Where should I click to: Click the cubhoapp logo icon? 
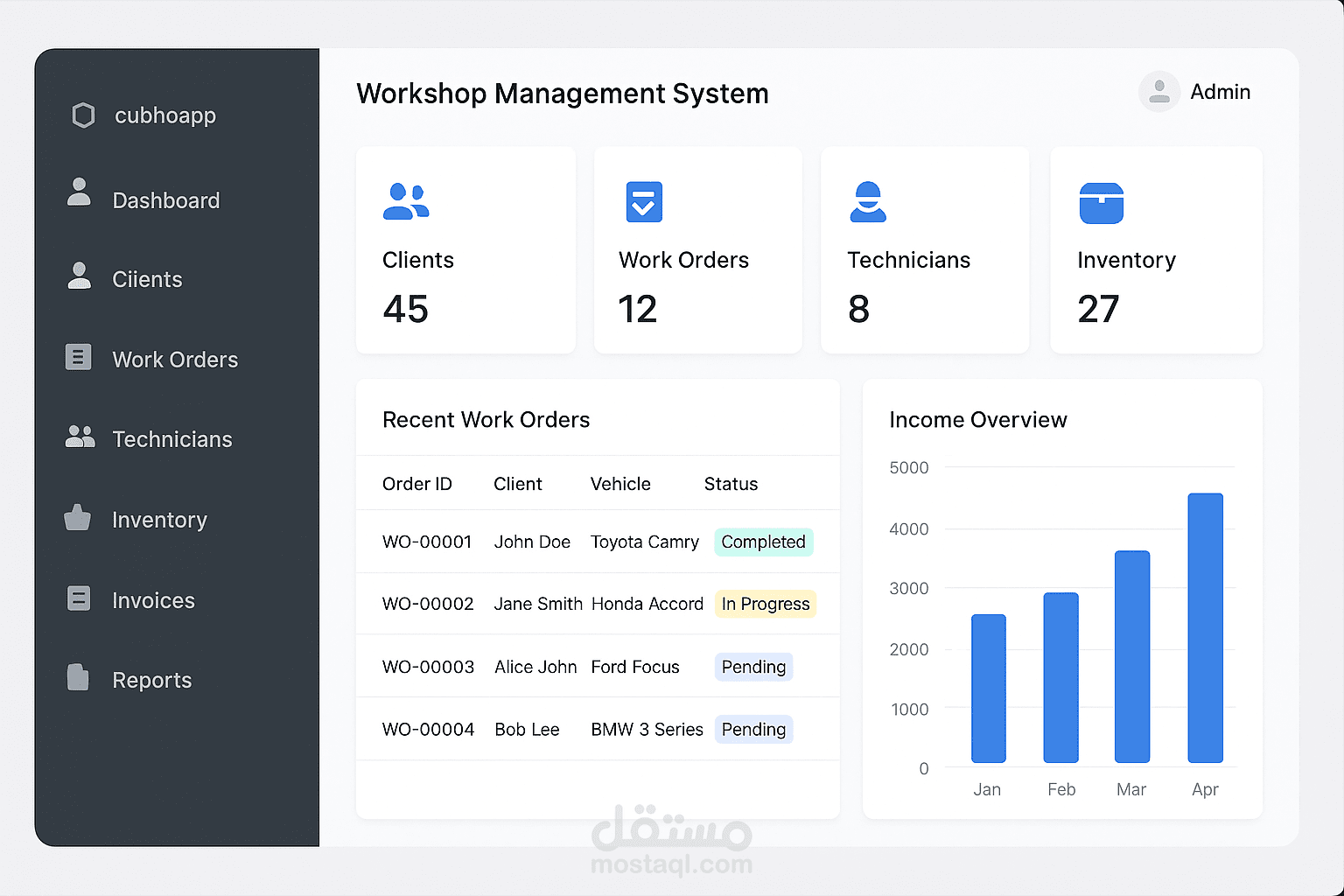83,115
